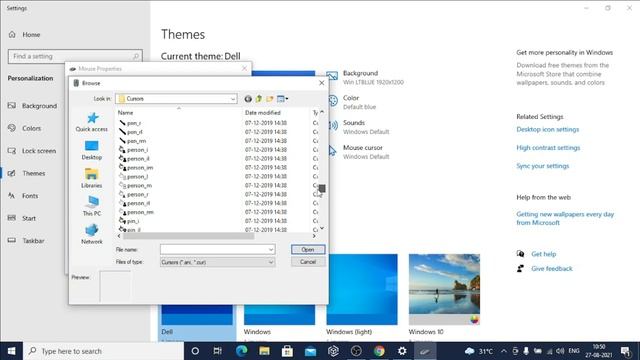Open Background in Settings sidebar

tap(32, 106)
